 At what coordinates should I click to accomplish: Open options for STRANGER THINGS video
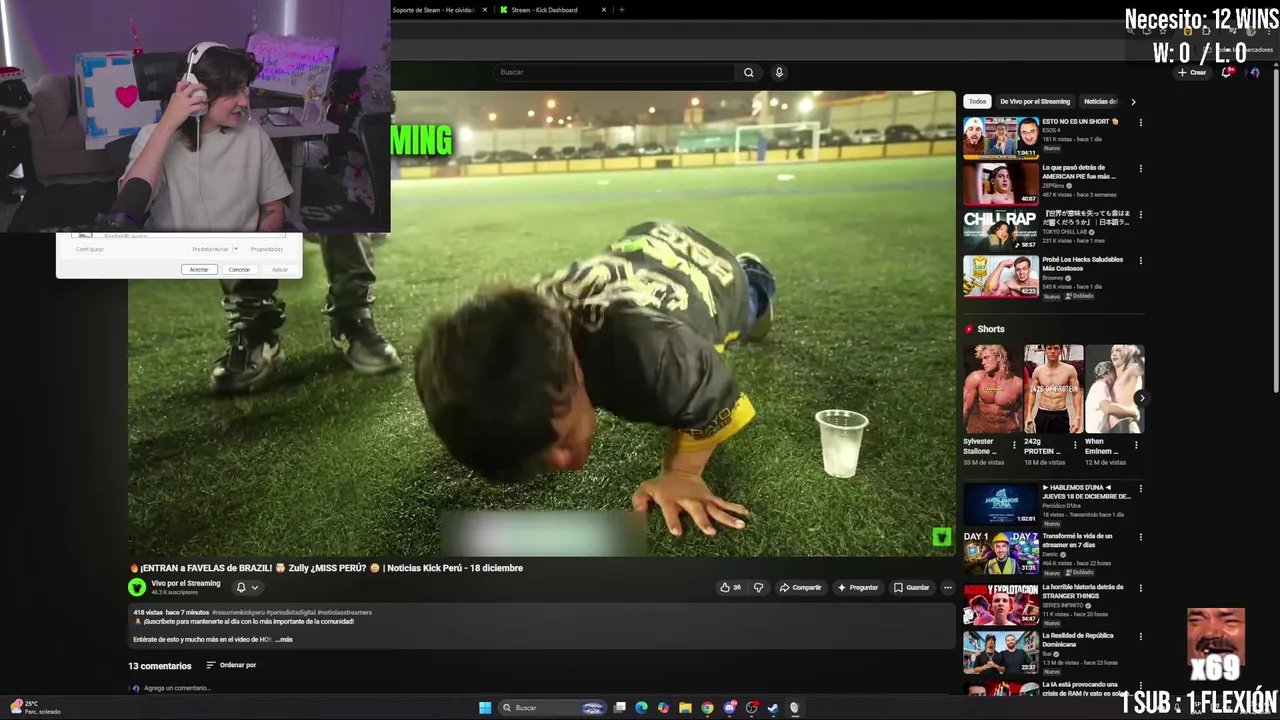click(1140, 588)
